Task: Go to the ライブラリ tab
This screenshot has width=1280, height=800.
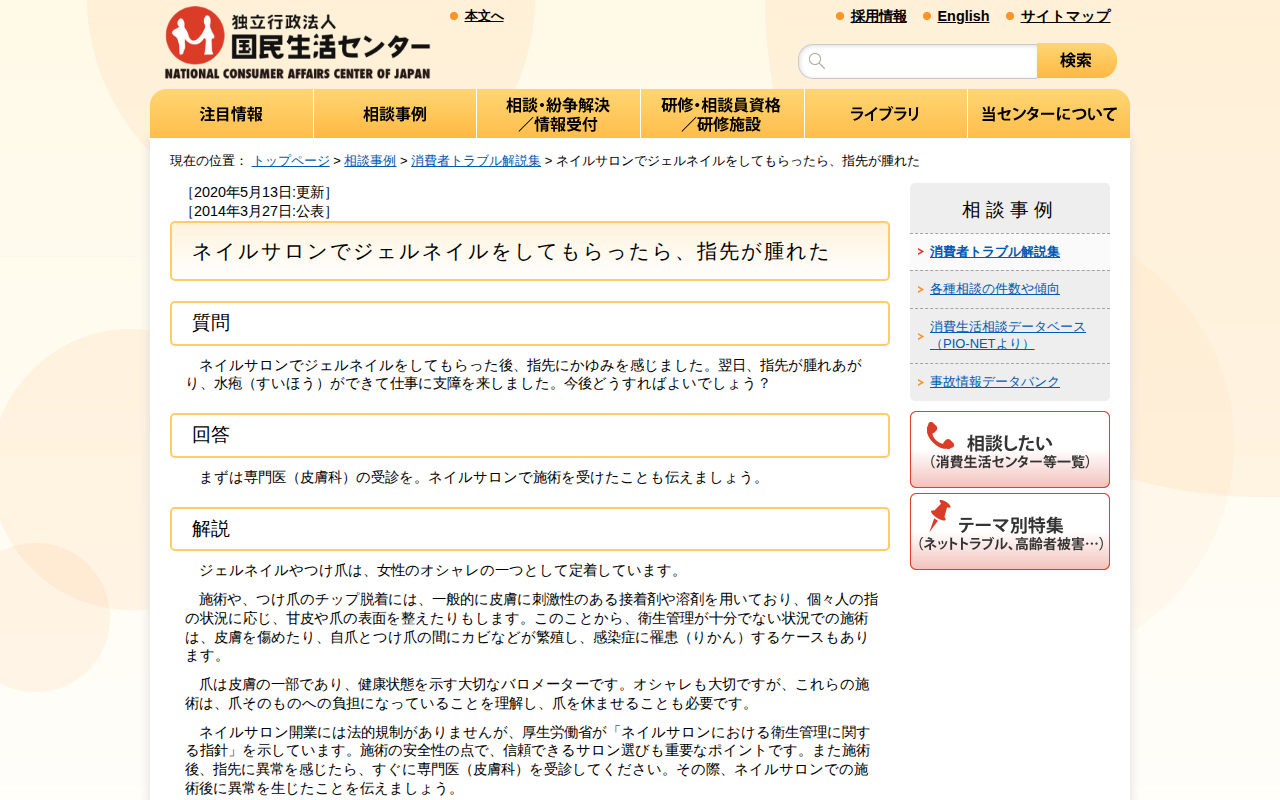Action: (886, 114)
